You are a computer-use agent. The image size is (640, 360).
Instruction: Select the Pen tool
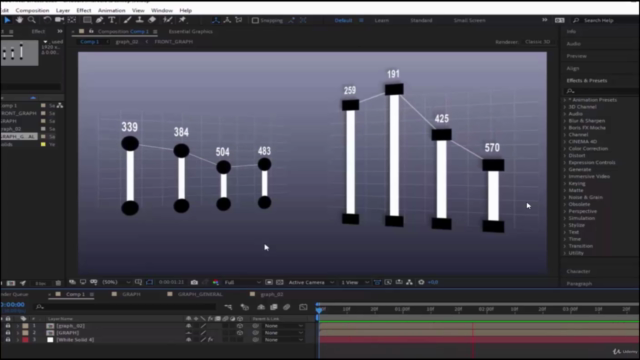(100, 20)
